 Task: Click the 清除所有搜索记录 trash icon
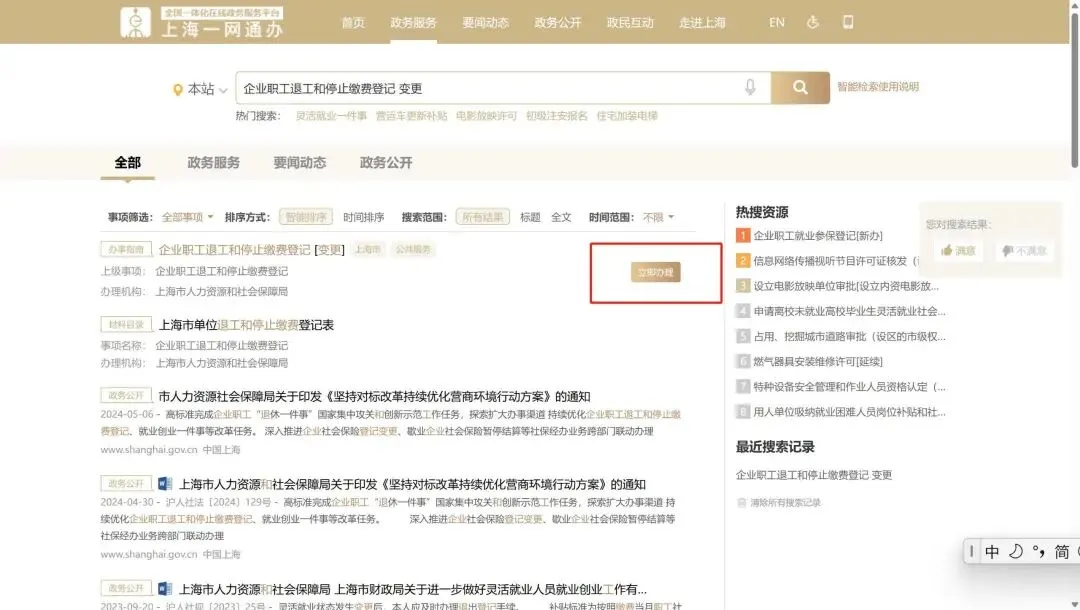[x=741, y=503]
